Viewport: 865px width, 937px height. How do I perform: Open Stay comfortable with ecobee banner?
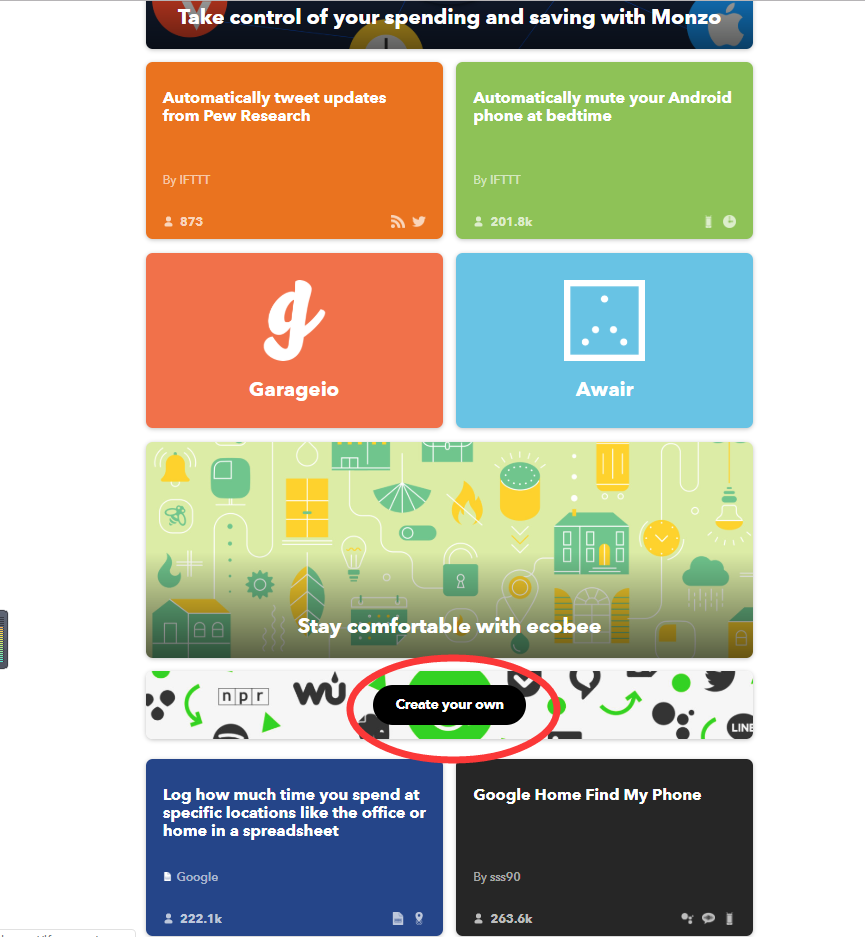click(449, 550)
